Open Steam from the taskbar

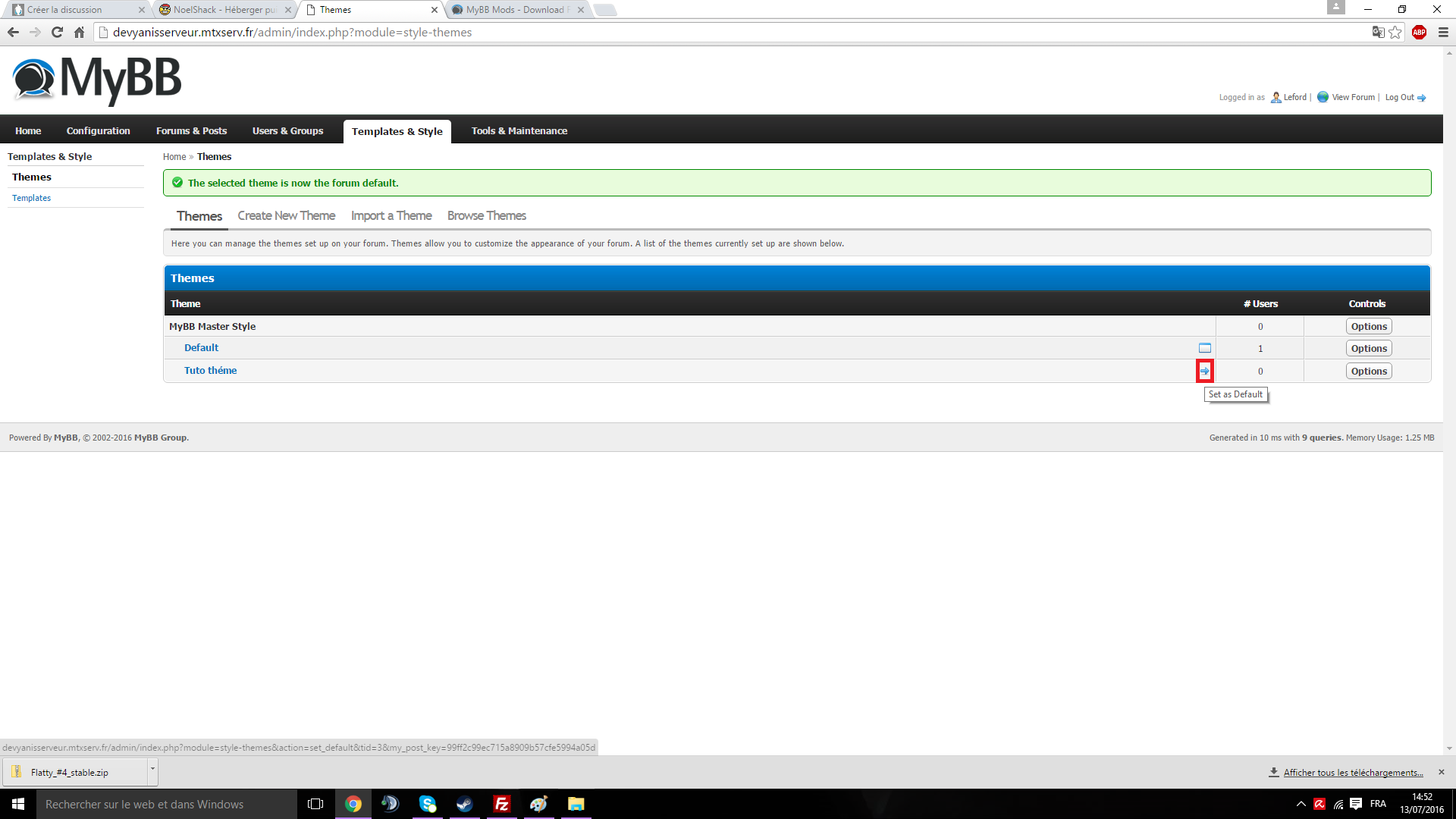[x=464, y=804]
